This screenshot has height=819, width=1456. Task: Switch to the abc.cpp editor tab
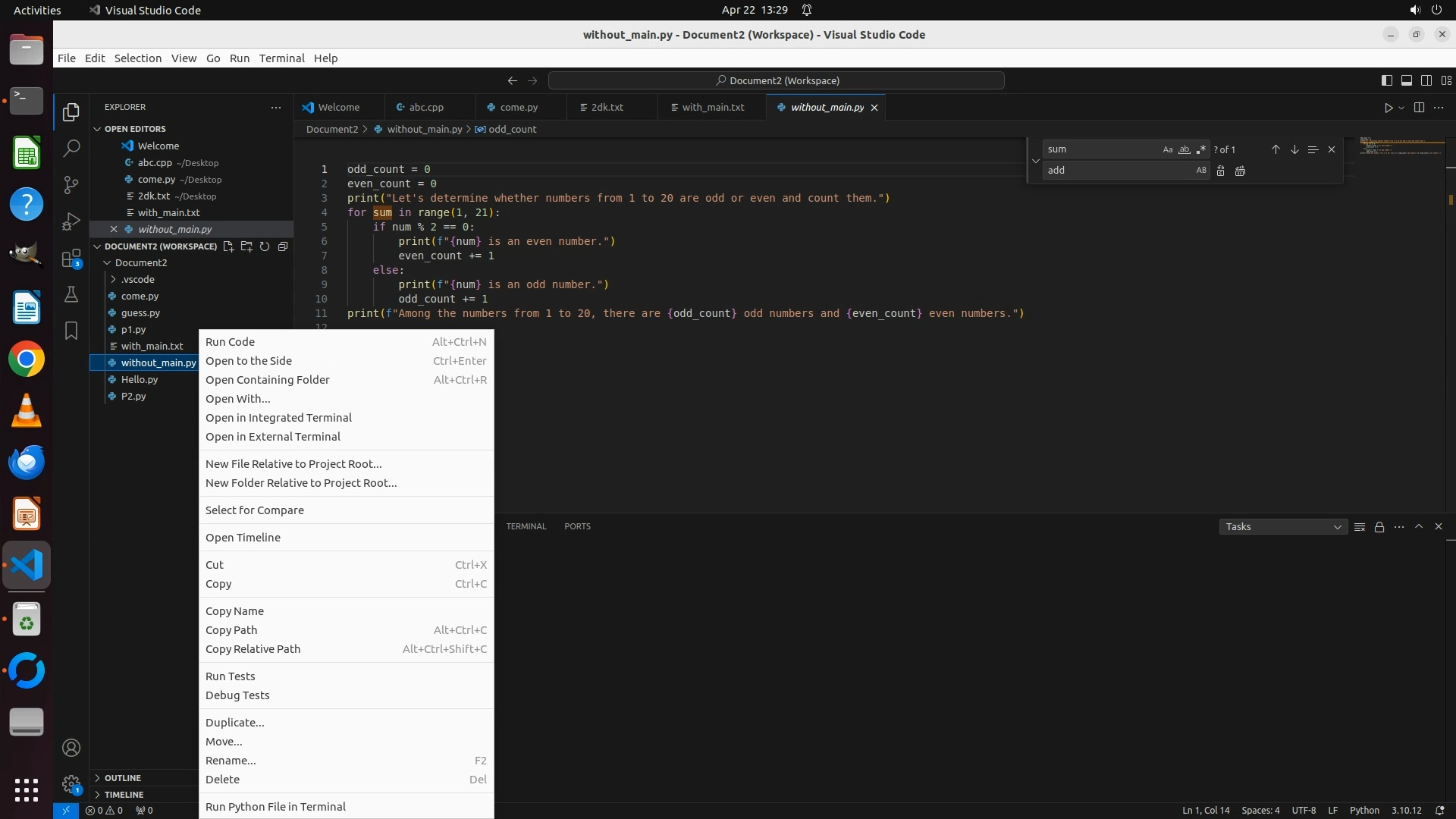[425, 107]
